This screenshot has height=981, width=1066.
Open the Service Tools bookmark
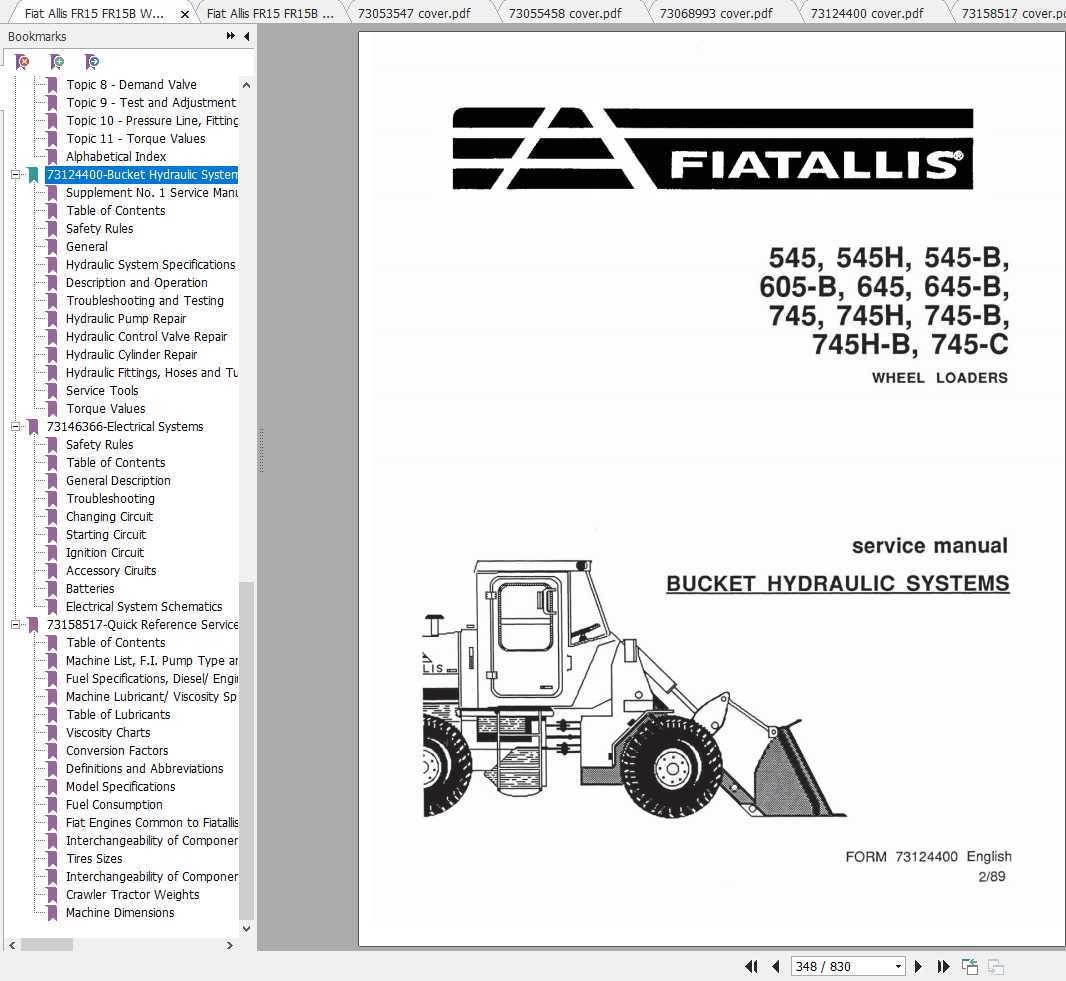(x=102, y=391)
